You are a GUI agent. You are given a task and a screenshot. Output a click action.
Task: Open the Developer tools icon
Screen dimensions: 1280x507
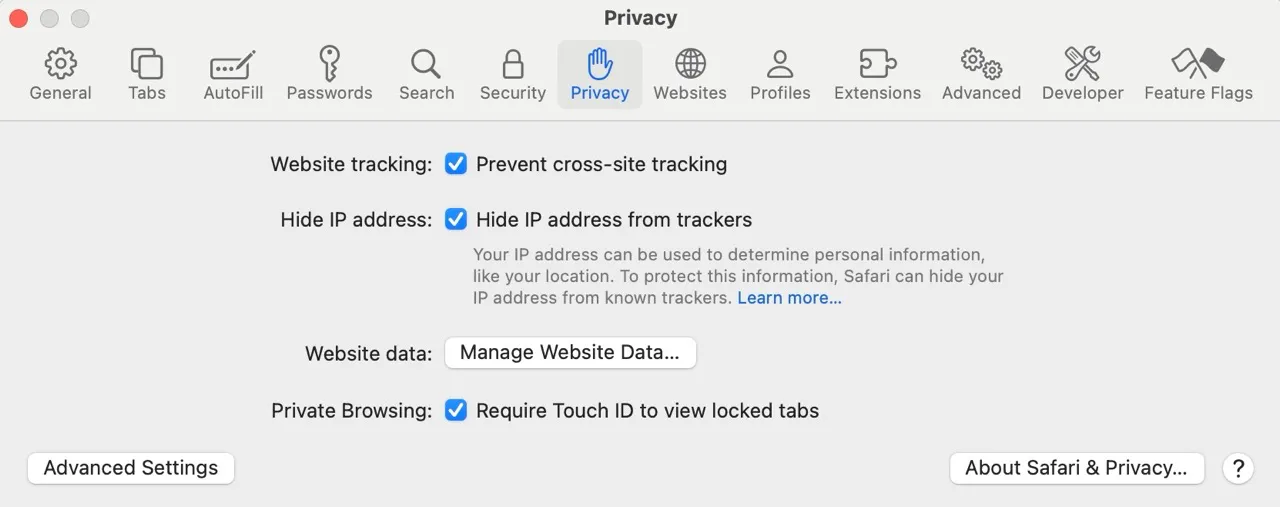(1082, 64)
